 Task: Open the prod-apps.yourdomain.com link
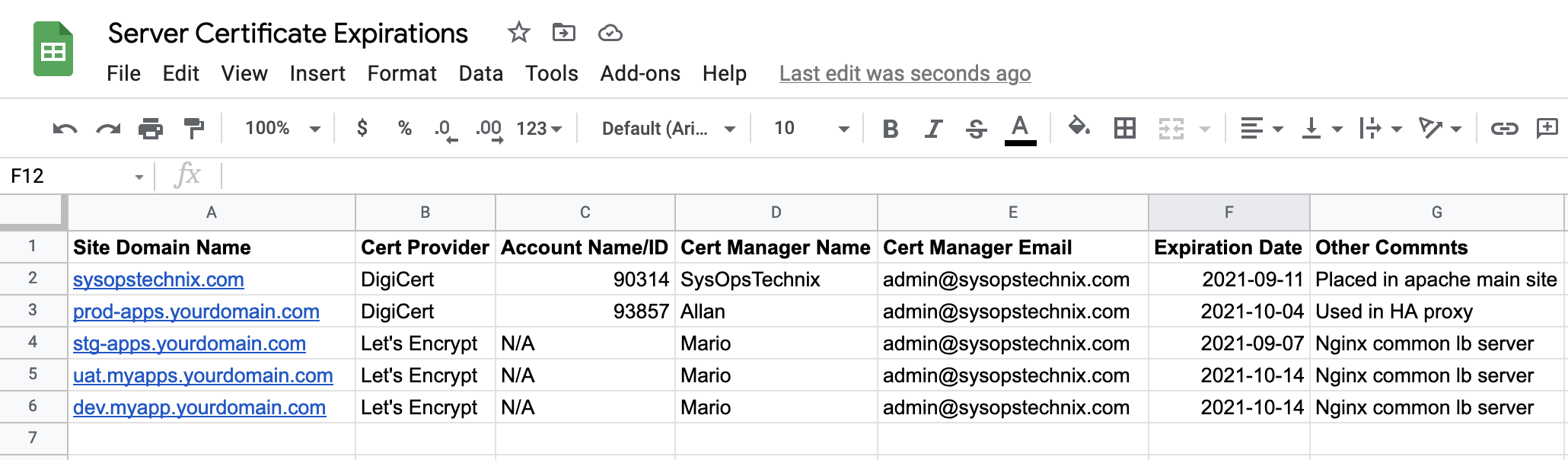(x=196, y=311)
